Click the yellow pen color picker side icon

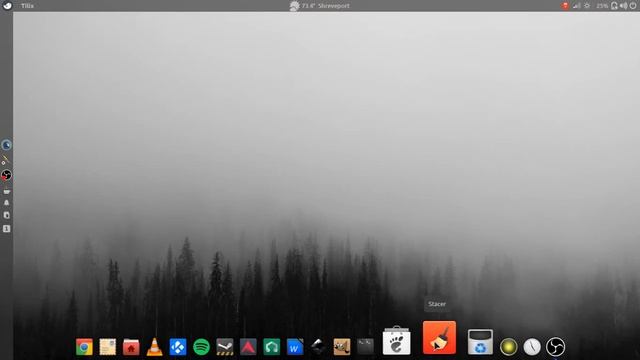5,160
